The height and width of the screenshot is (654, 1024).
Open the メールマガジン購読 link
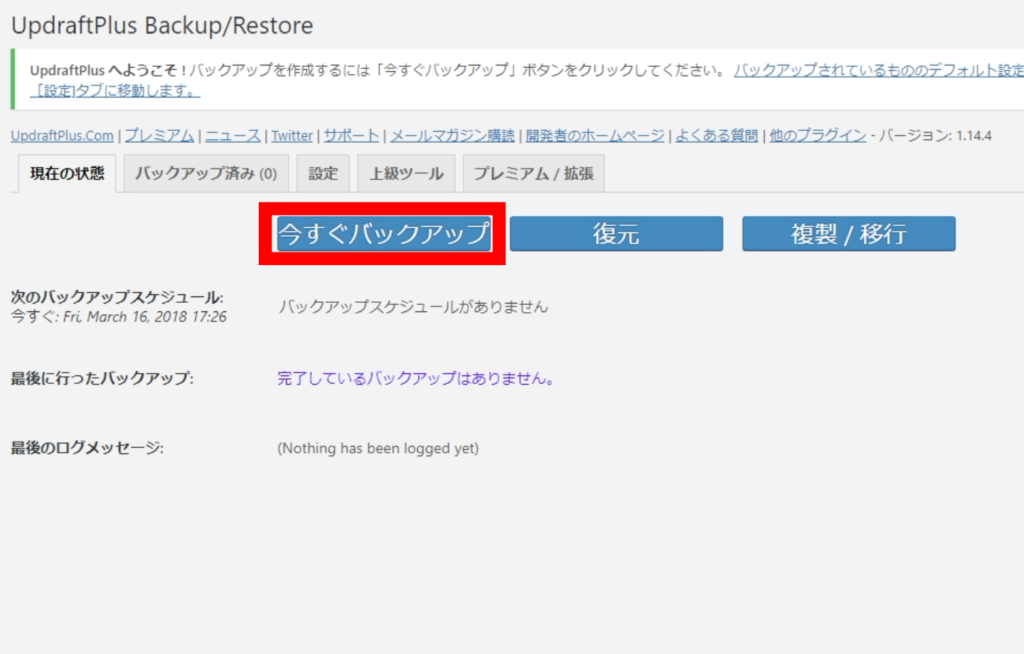pyautogui.click(x=453, y=136)
